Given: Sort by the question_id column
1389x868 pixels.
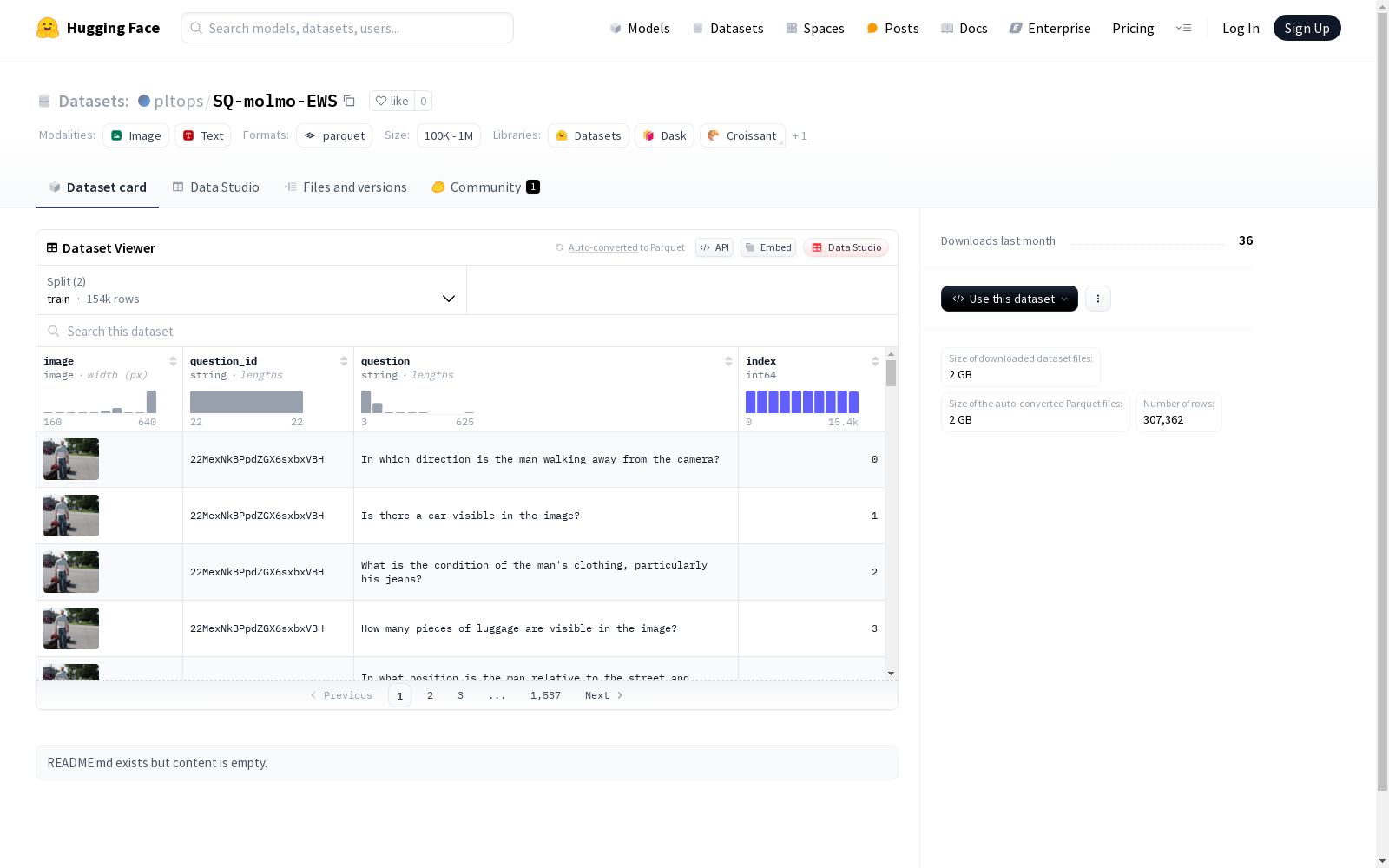Looking at the screenshot, I should (x=344, y=361).
